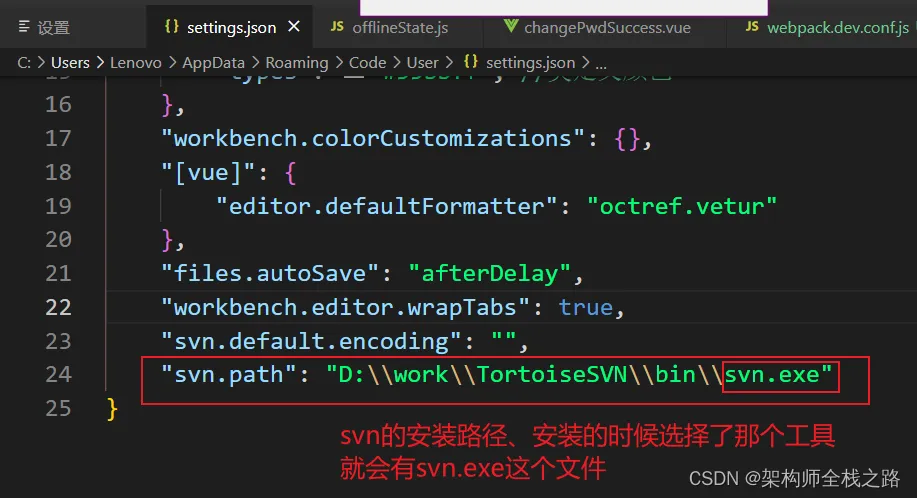Click the chevron after AppData in breadcrumb
The image size is (917, 498).
(x=256, y=63)
